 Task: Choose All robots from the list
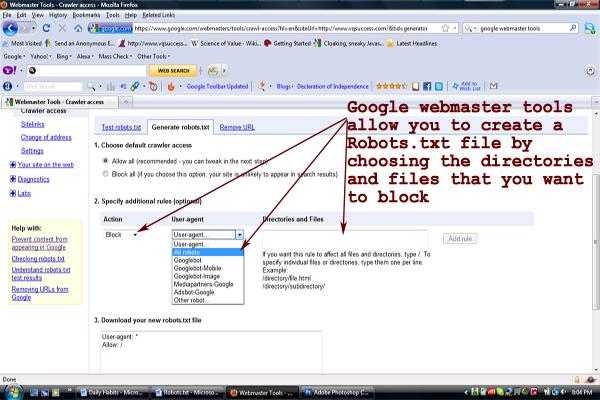(207, 252)
